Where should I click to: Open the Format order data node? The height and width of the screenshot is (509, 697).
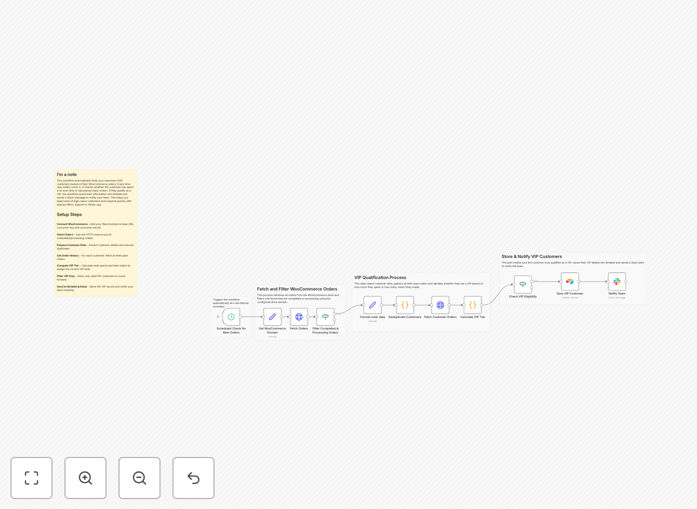coord(373,305)
